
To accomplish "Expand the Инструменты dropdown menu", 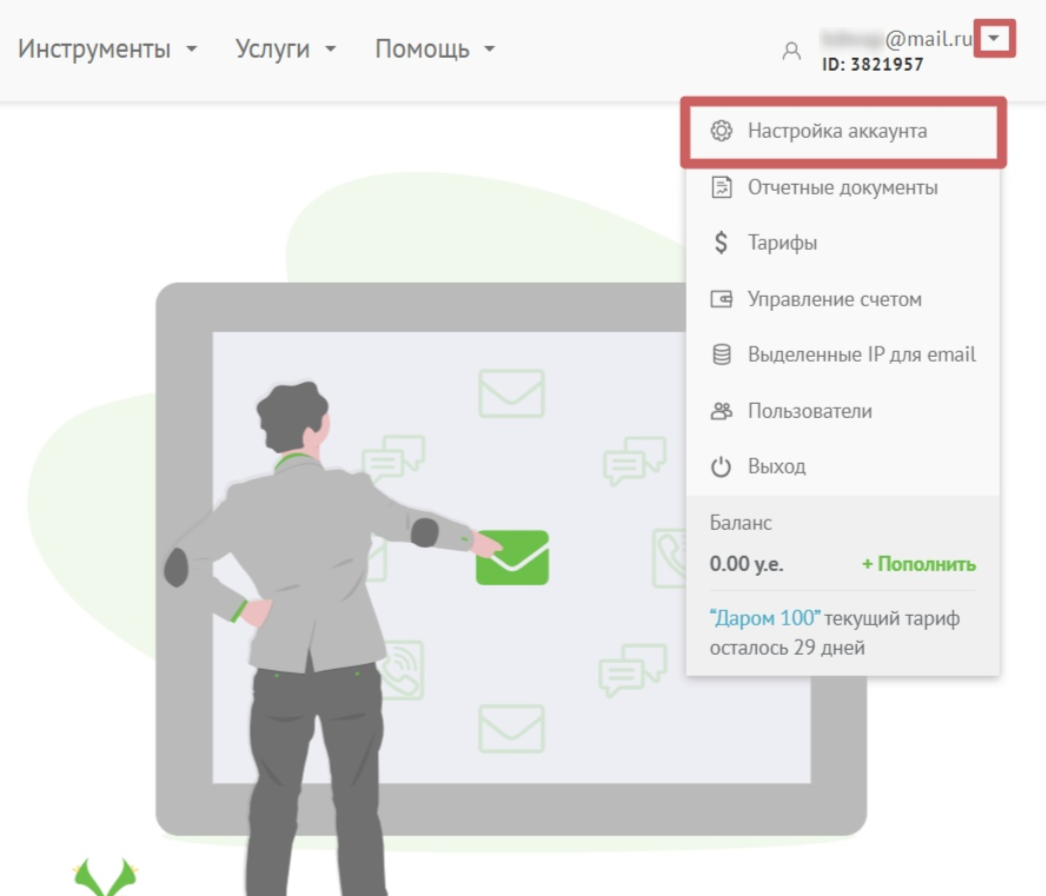I will point(107,49).
